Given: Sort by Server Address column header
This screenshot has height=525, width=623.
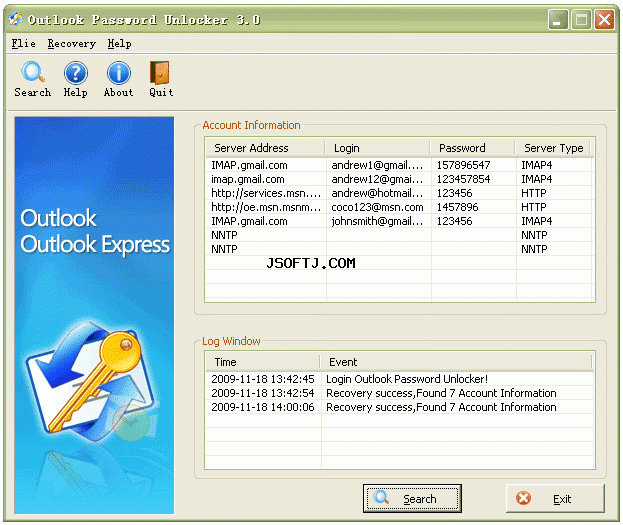Looking at the screenshot, I should [265, 148].
